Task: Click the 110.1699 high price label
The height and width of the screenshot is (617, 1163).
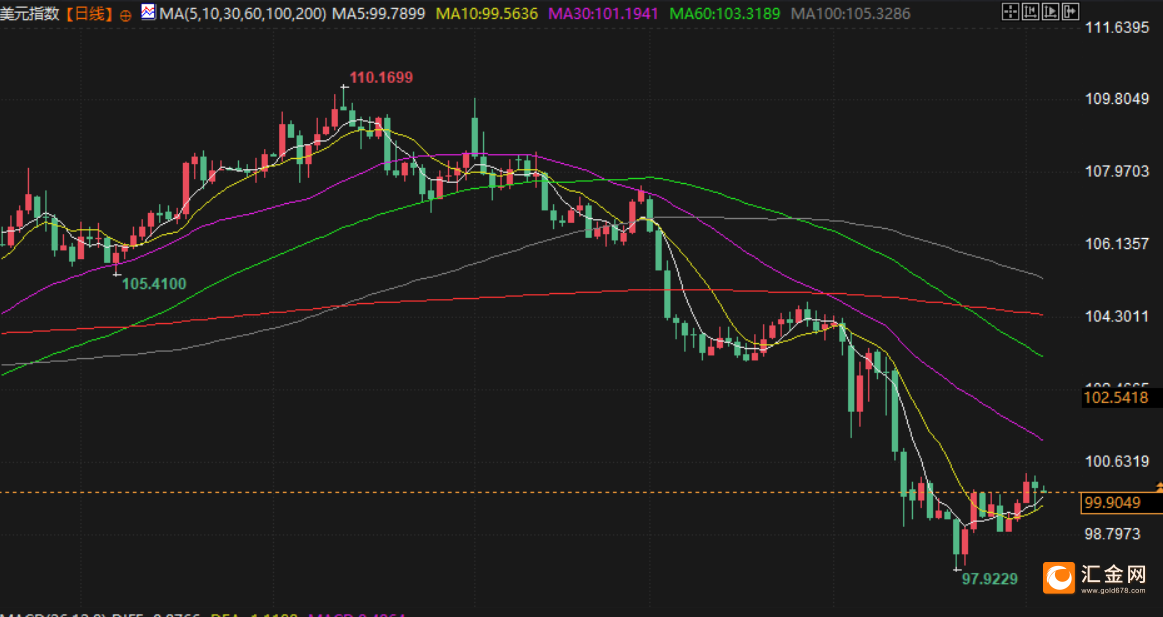Action: (x=381, y=77)
